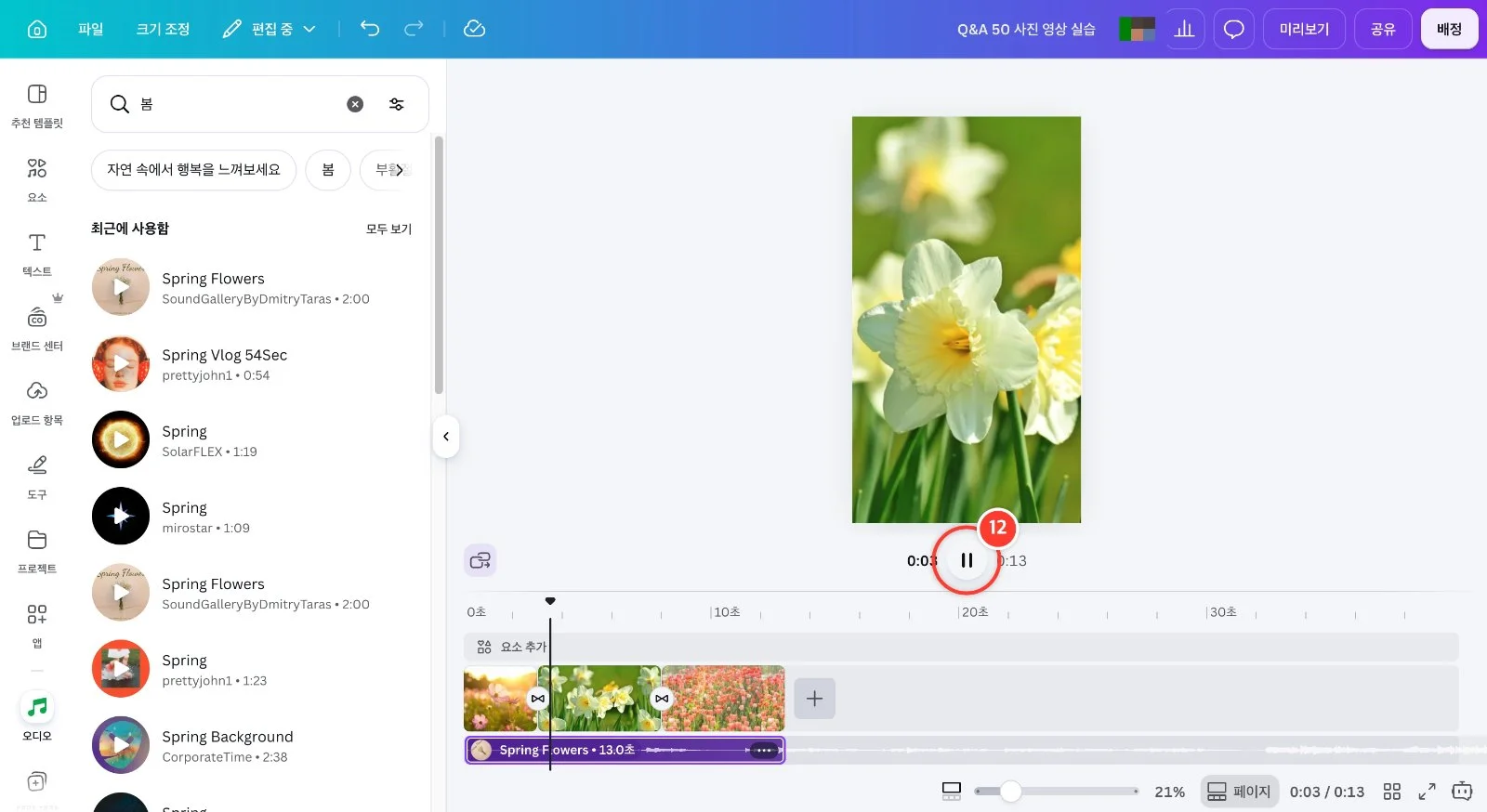Screen dimensions: 1487x812
Task: Redo the last action
Action: coord(414,29)
